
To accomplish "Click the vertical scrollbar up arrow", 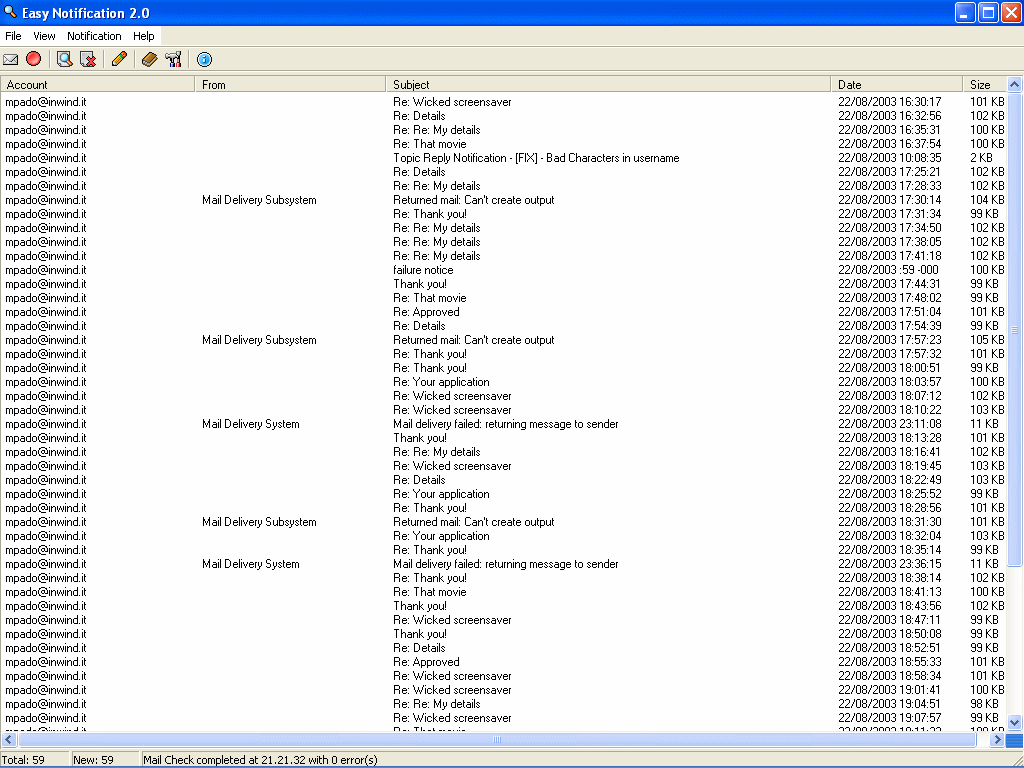I will tap(1014, 84).
